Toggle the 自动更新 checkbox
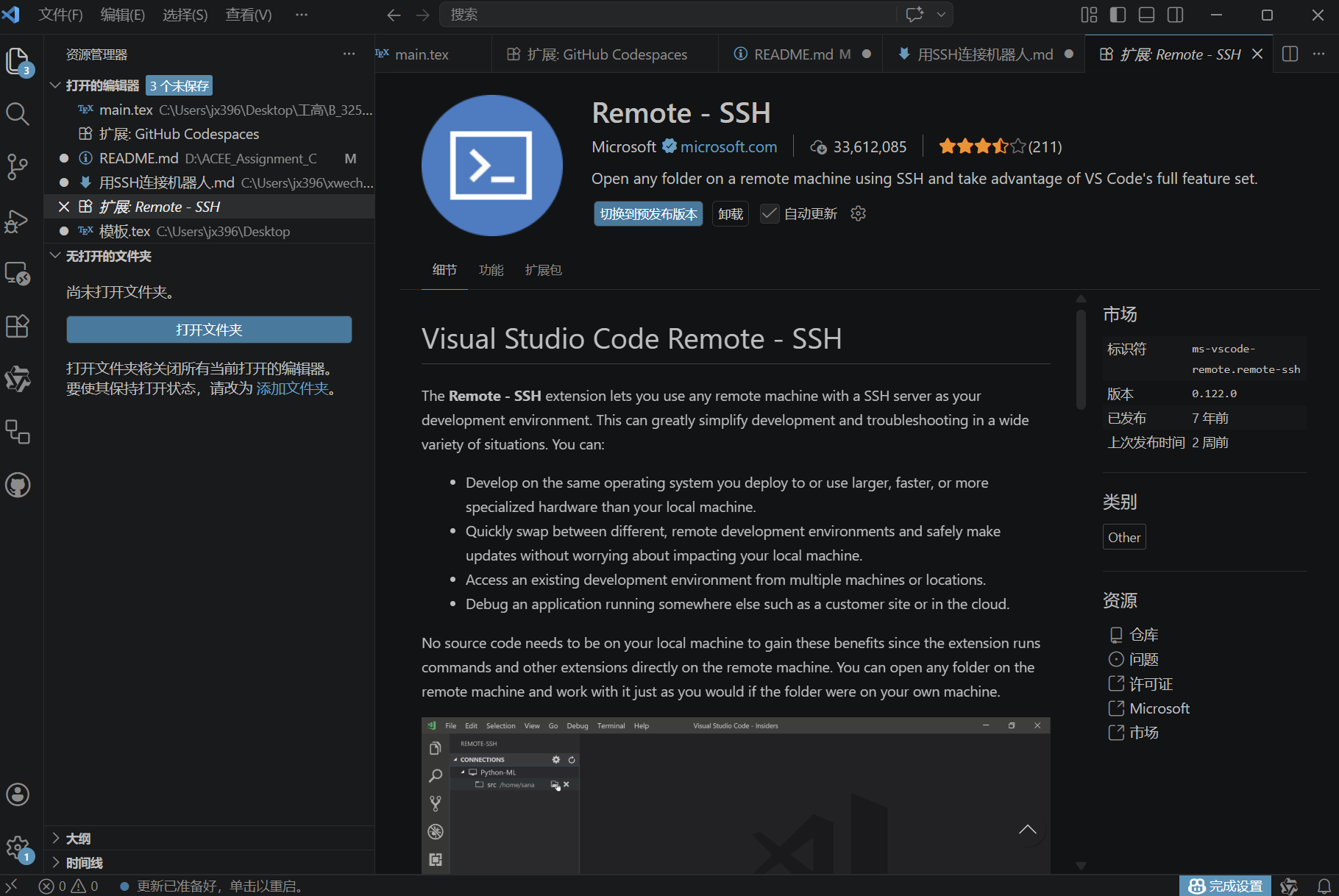The width and height of the screenshot is (1339, 896). coord(770,213)
